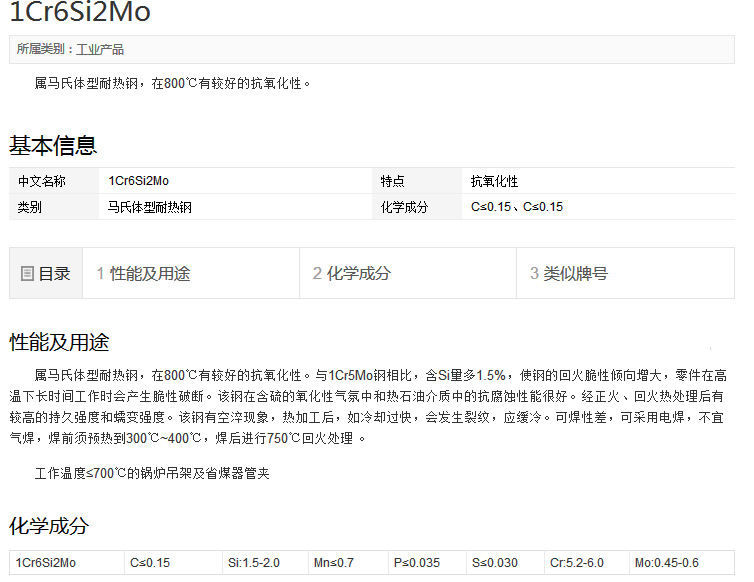
Task: Select the 类别 label in info table
Action: point(30,207)
